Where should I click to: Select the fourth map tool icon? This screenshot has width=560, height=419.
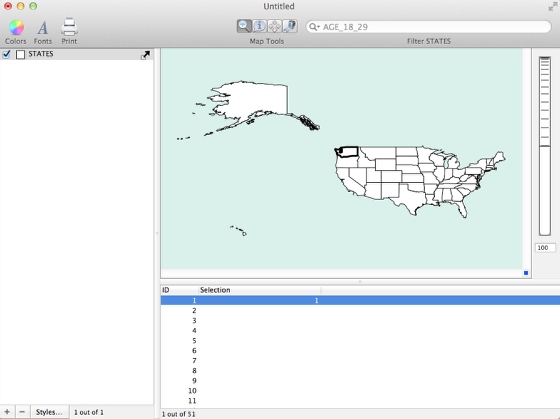(x=290, y=26)
